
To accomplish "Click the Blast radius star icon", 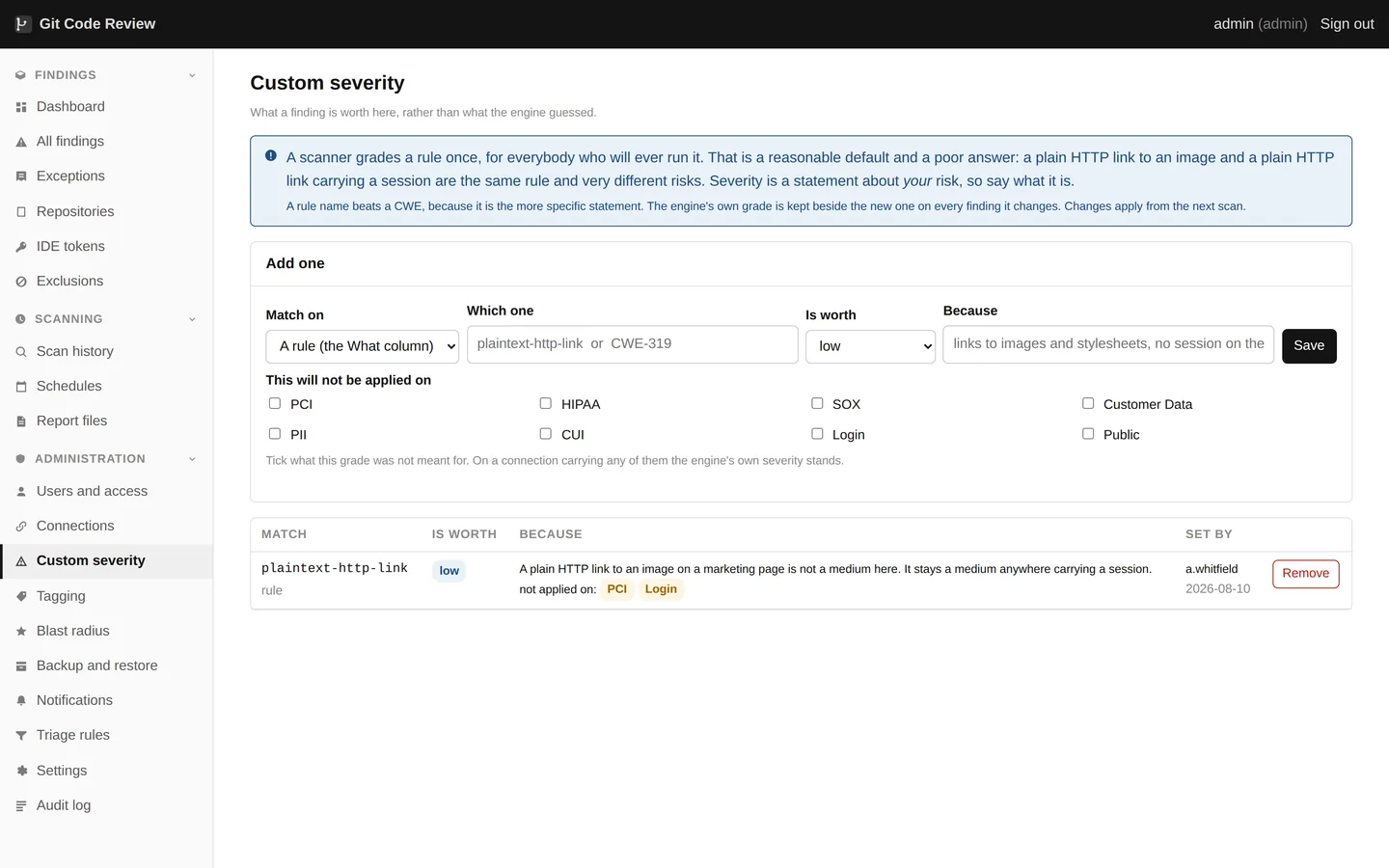I will coord(21,632).
